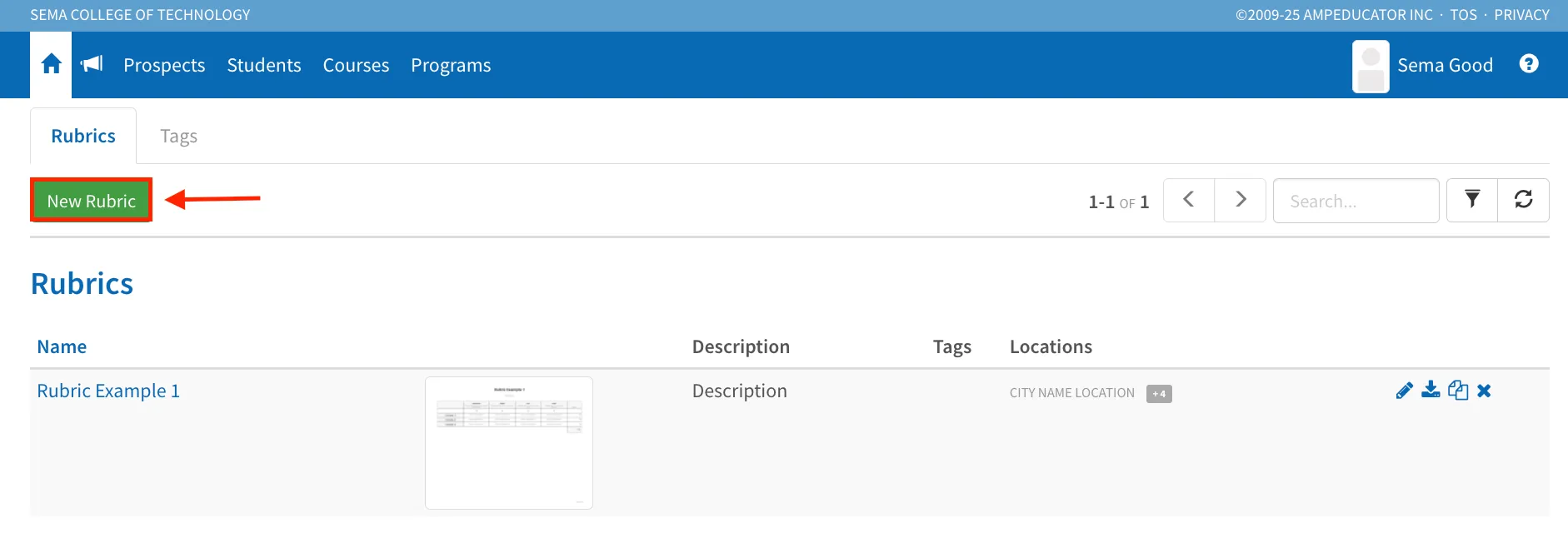This screenshot has width=1568, height=533.
Task: Go to the Home icon
Action: click(x=51, y=64)
